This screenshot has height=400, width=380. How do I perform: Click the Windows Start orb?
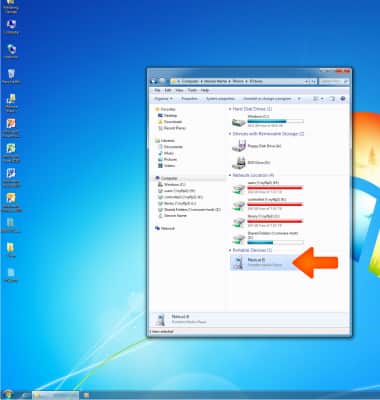point(8,395)
